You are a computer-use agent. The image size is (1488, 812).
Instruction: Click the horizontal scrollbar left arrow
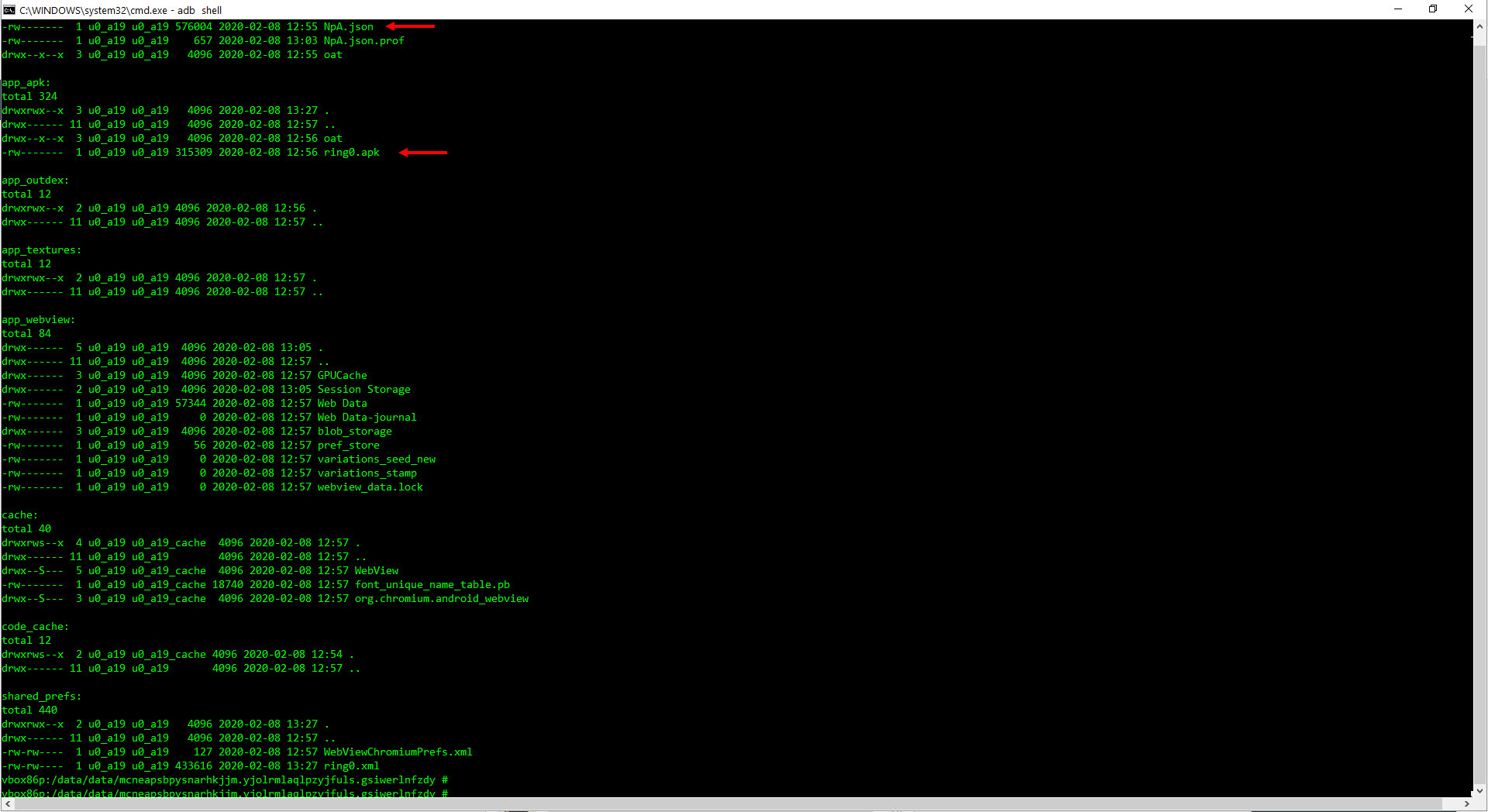tap(7, 804)
